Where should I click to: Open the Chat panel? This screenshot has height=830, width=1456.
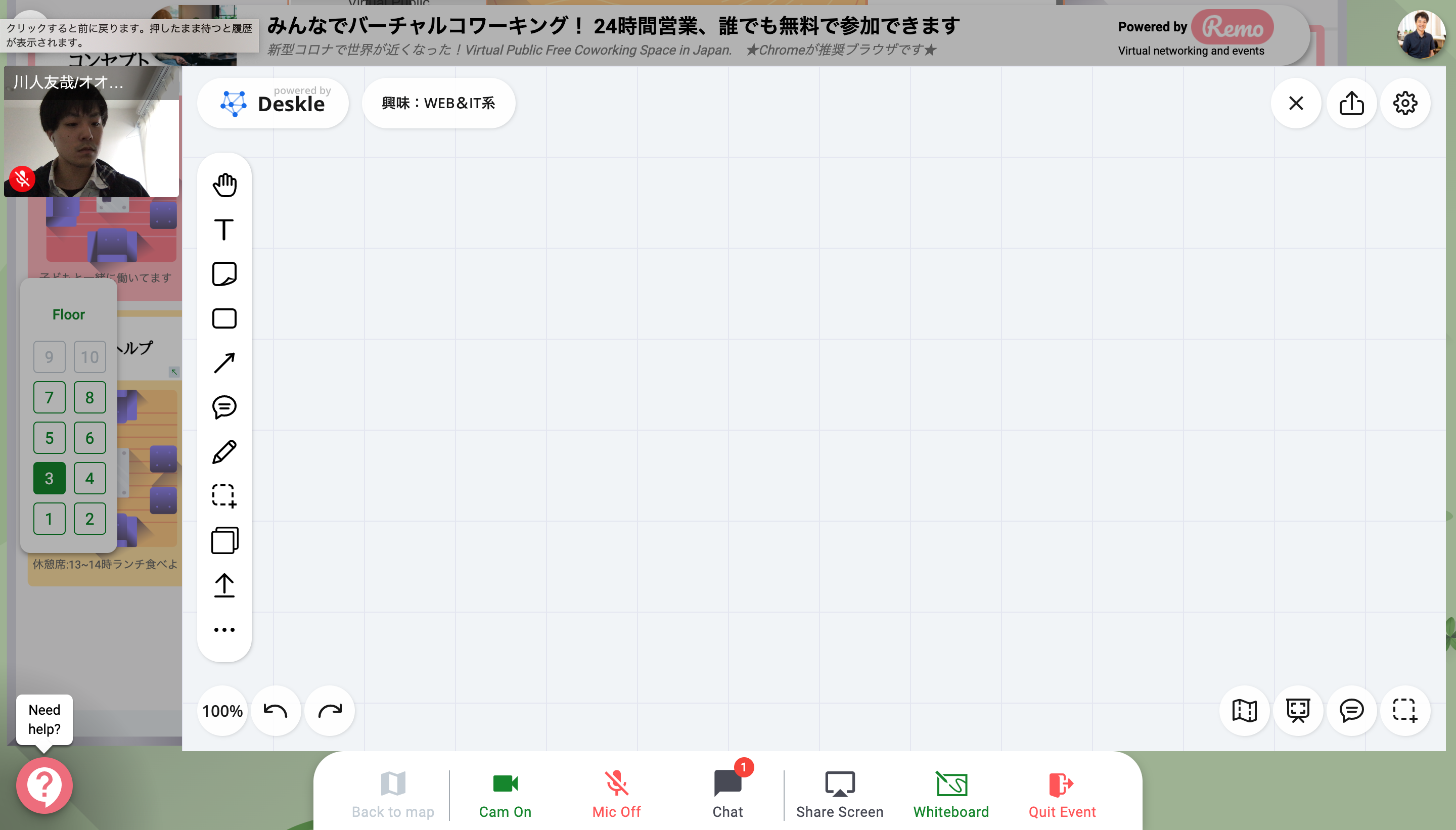[x=727, y=794]
